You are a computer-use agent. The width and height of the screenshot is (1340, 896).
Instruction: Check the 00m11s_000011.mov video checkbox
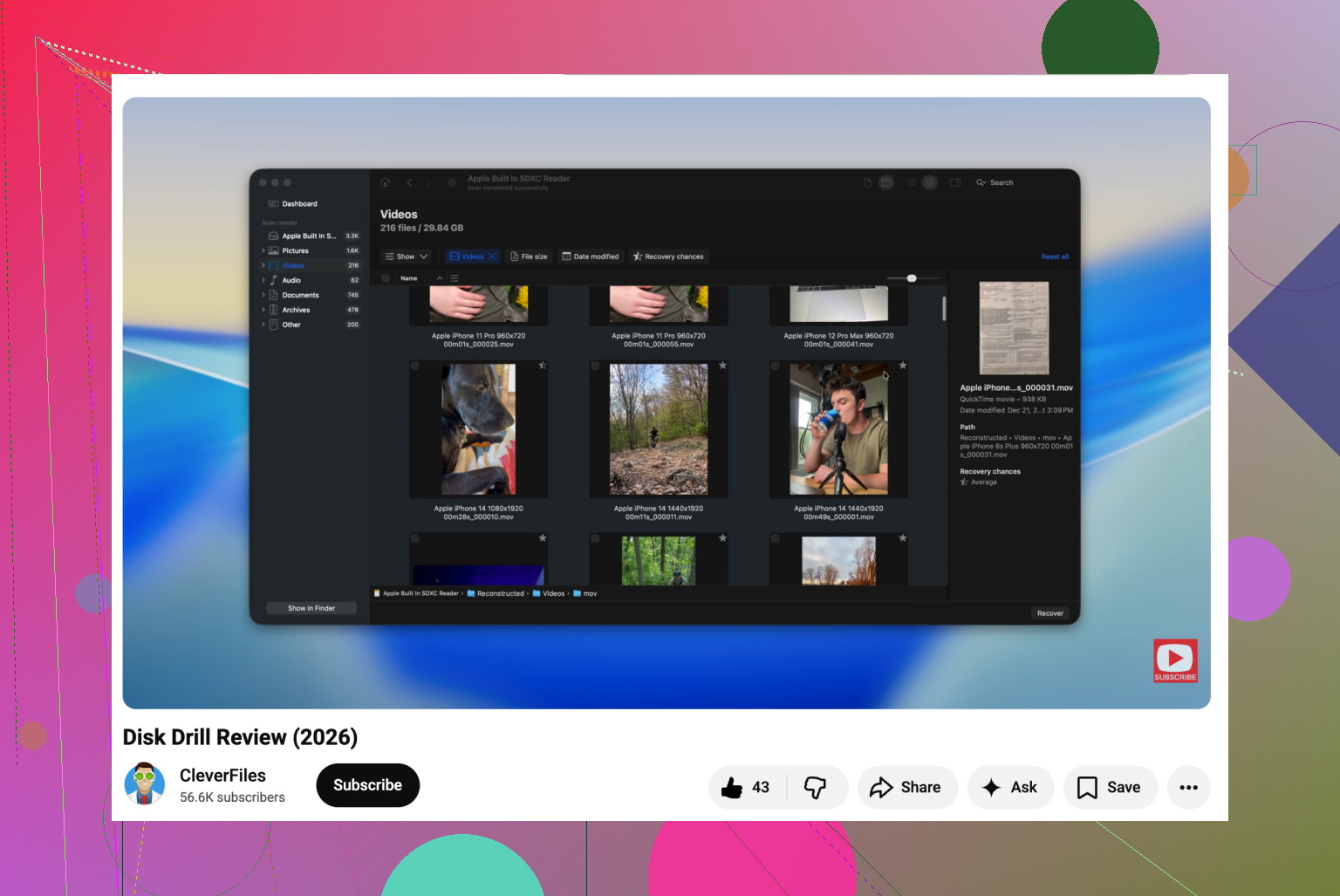point(595,366)
